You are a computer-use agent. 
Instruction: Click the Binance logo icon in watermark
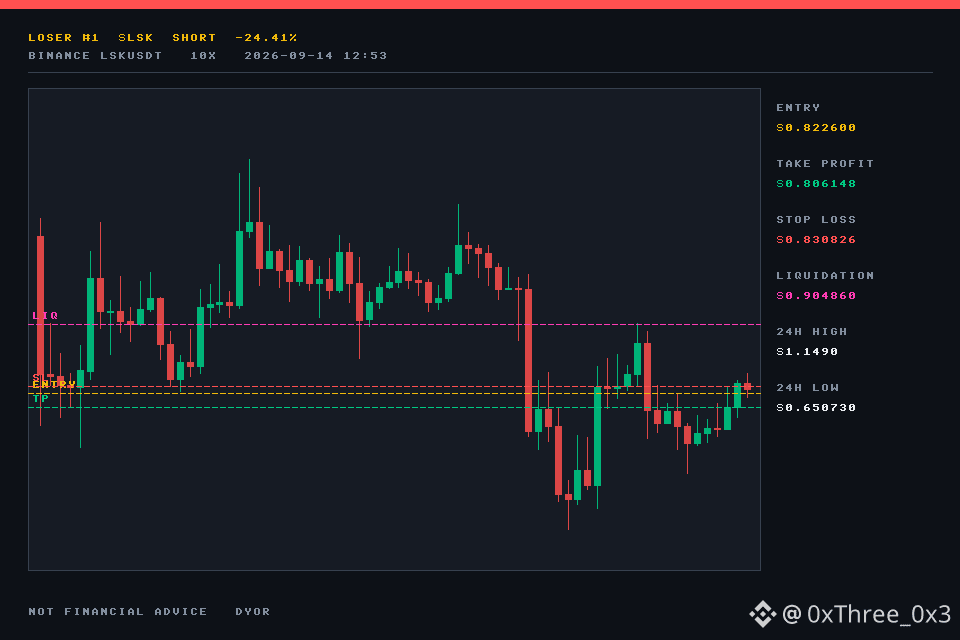763,614
